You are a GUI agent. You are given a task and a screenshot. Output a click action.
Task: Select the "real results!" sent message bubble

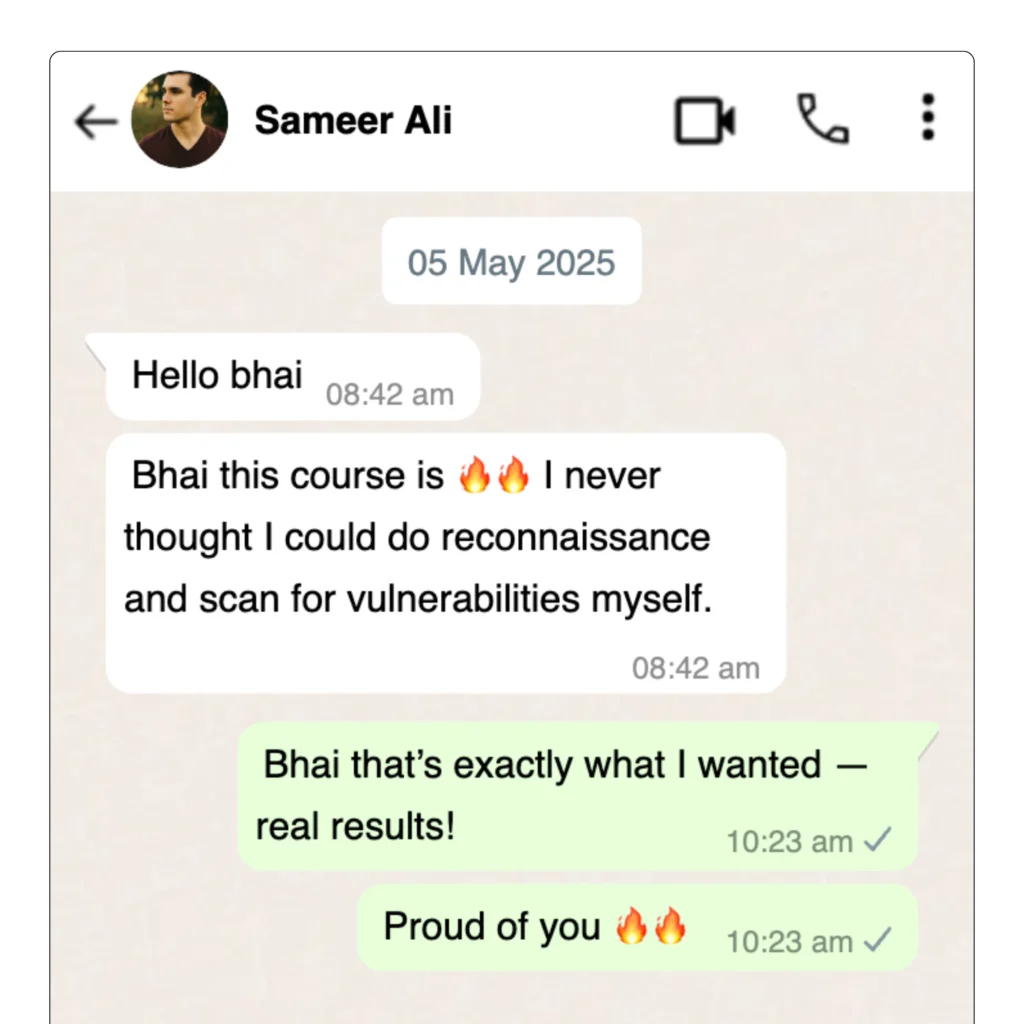(x=578, y=796)
